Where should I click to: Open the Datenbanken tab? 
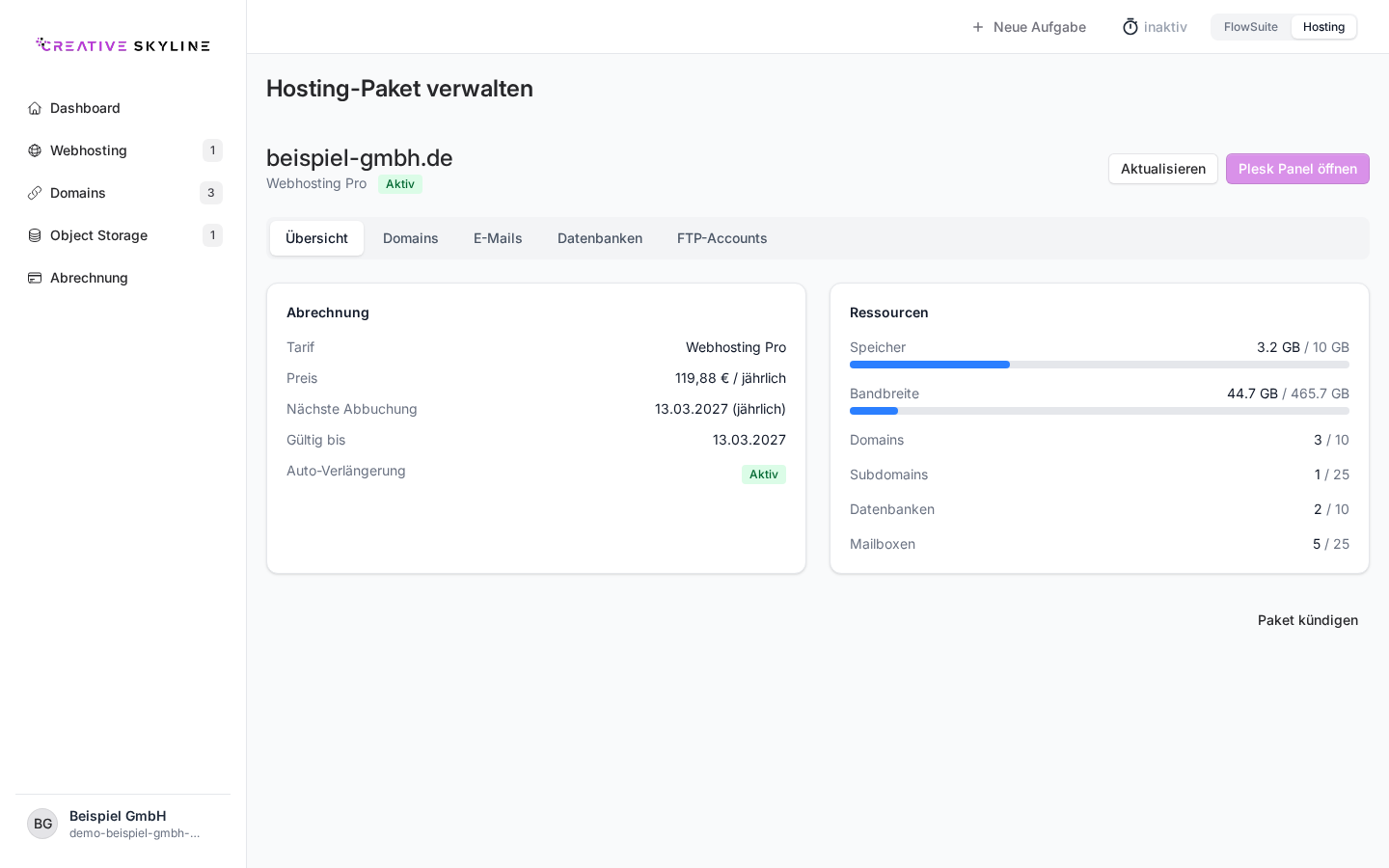click(600, 238)
